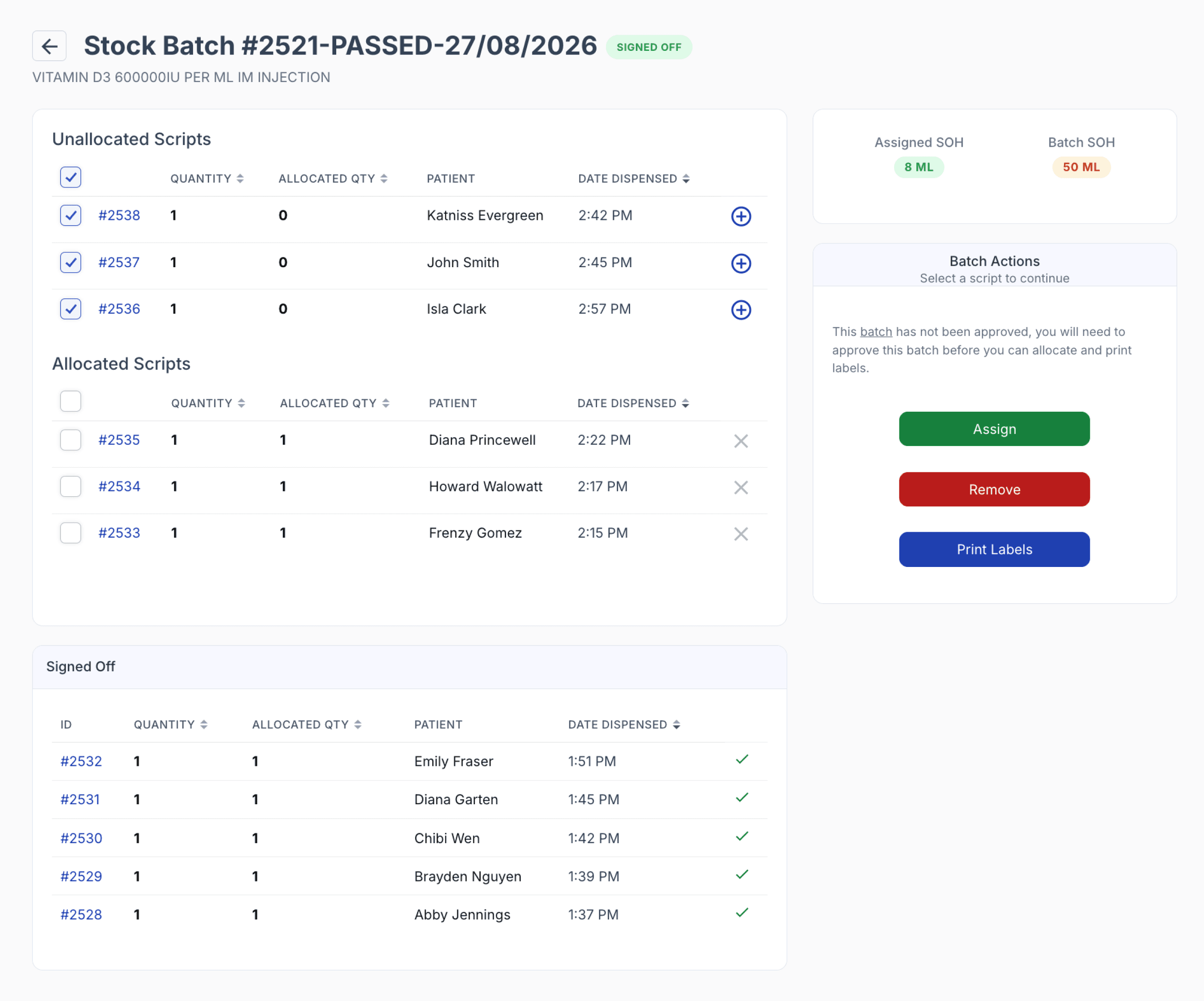Click the Print Labels button
Image resolution: width=1204 pixels, height=1001 pixels.
[x=994, y=550]
